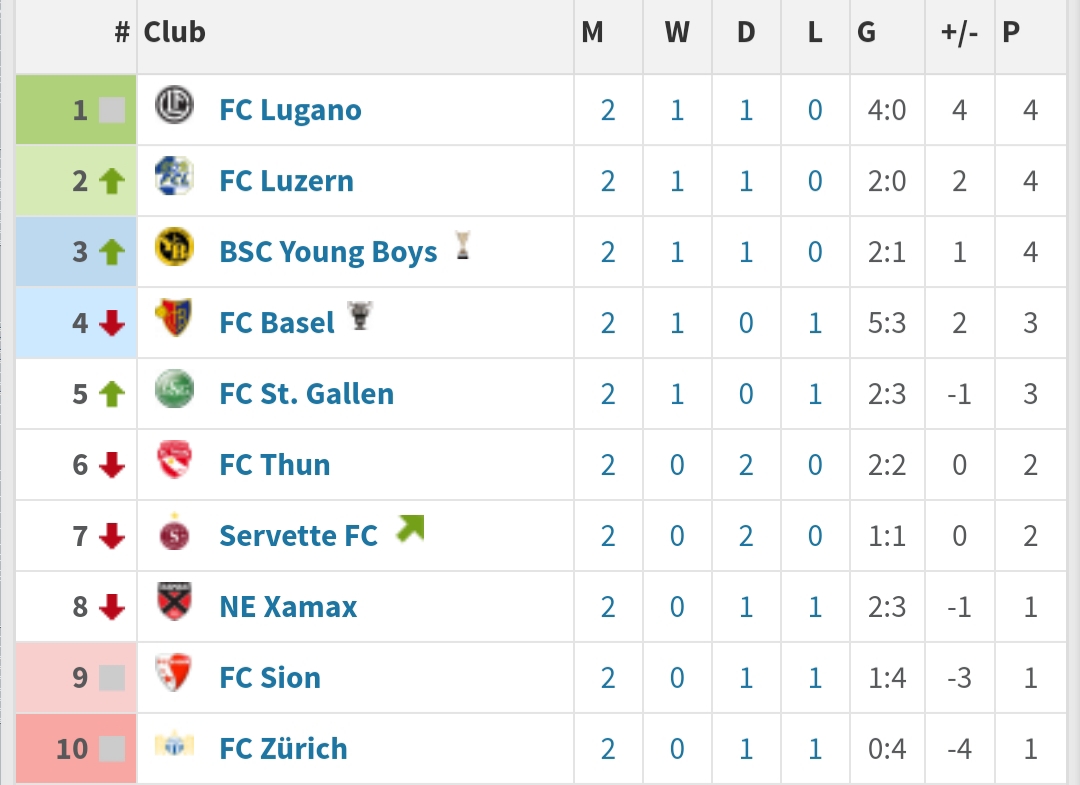Screen dimensions: 1080x785
Task: Click the FC Basel club crest
Action: click(174, 318)
